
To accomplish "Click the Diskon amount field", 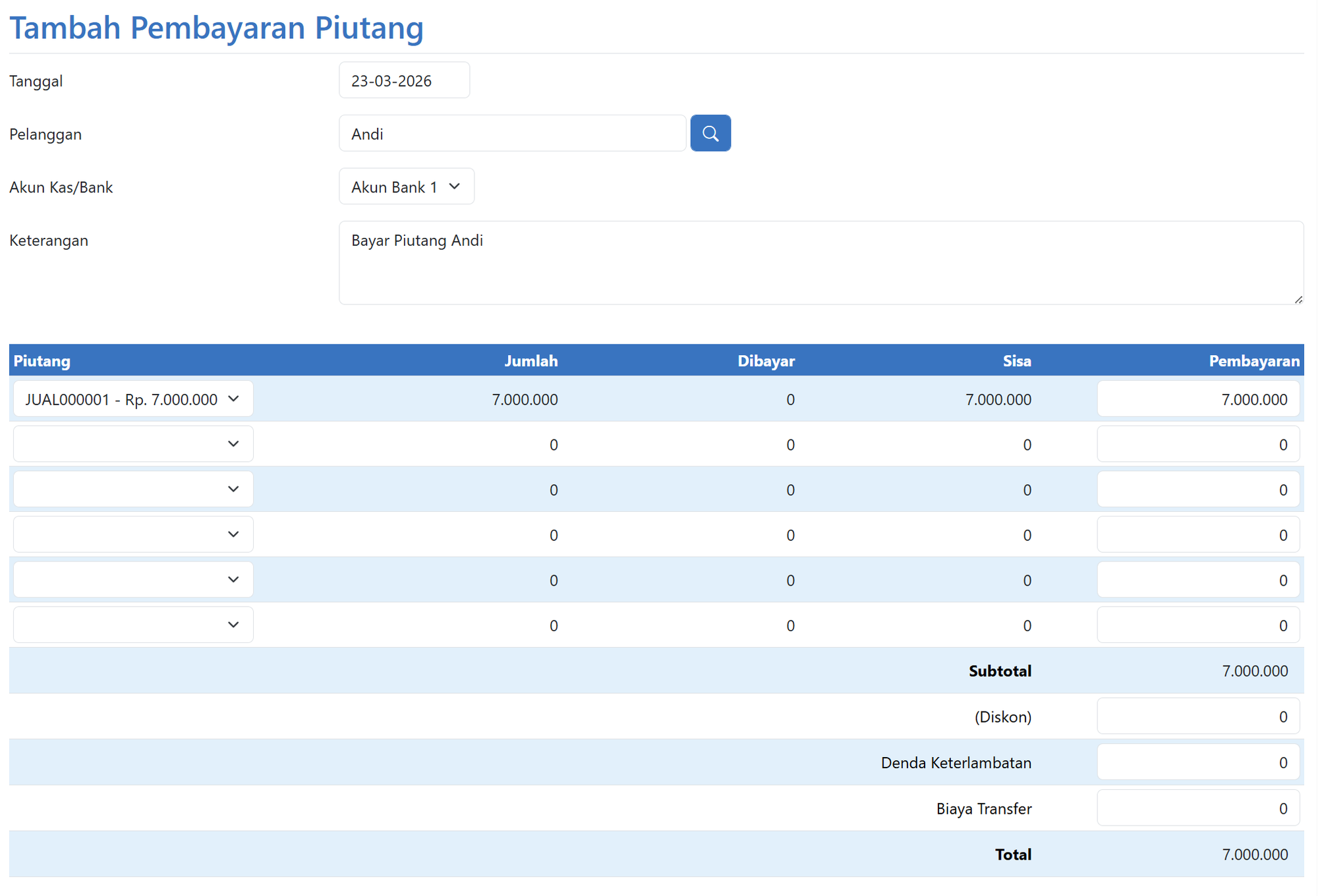I will coord(1198,716).
